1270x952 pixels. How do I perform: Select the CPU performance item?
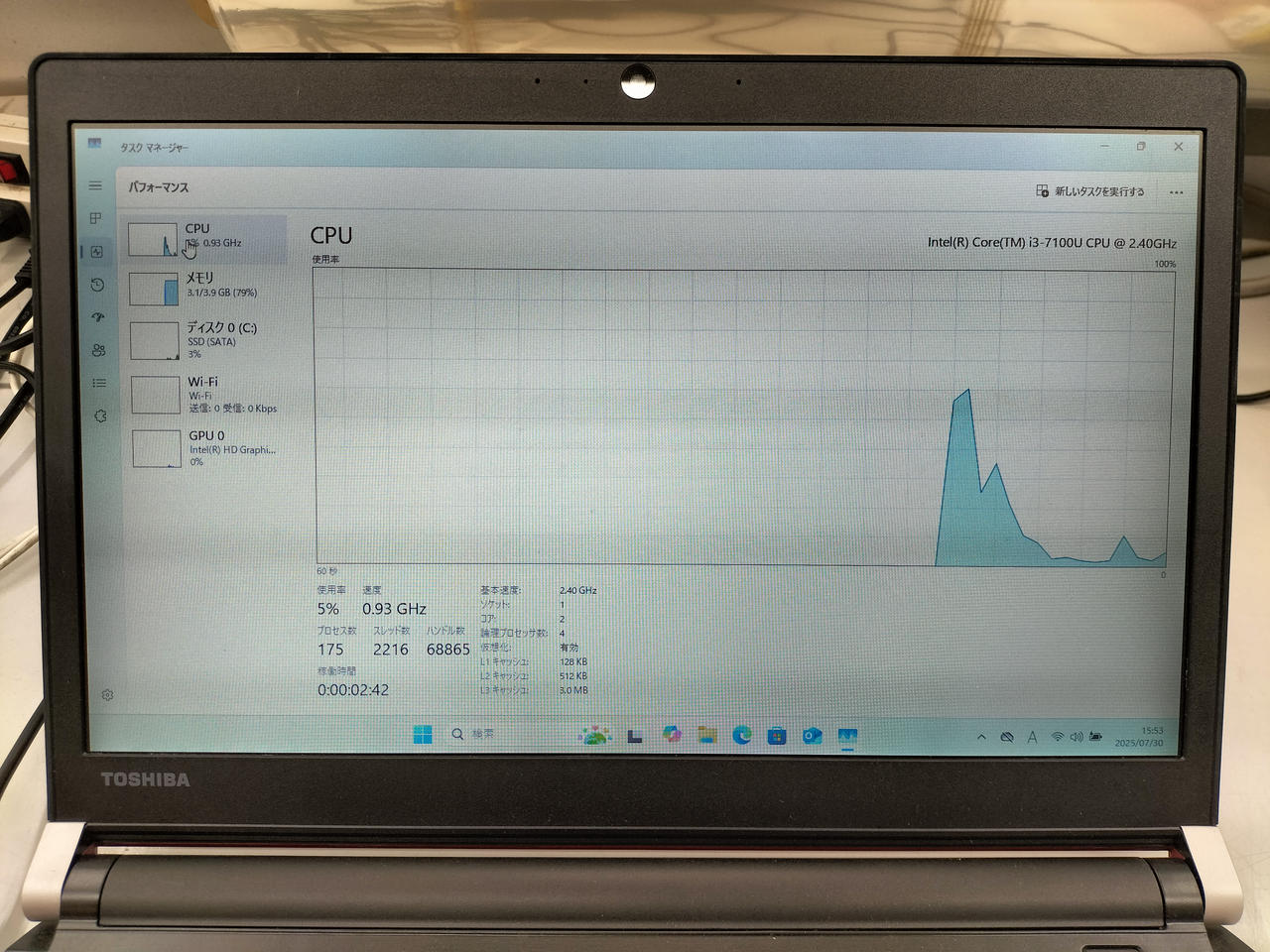[206, 238]
